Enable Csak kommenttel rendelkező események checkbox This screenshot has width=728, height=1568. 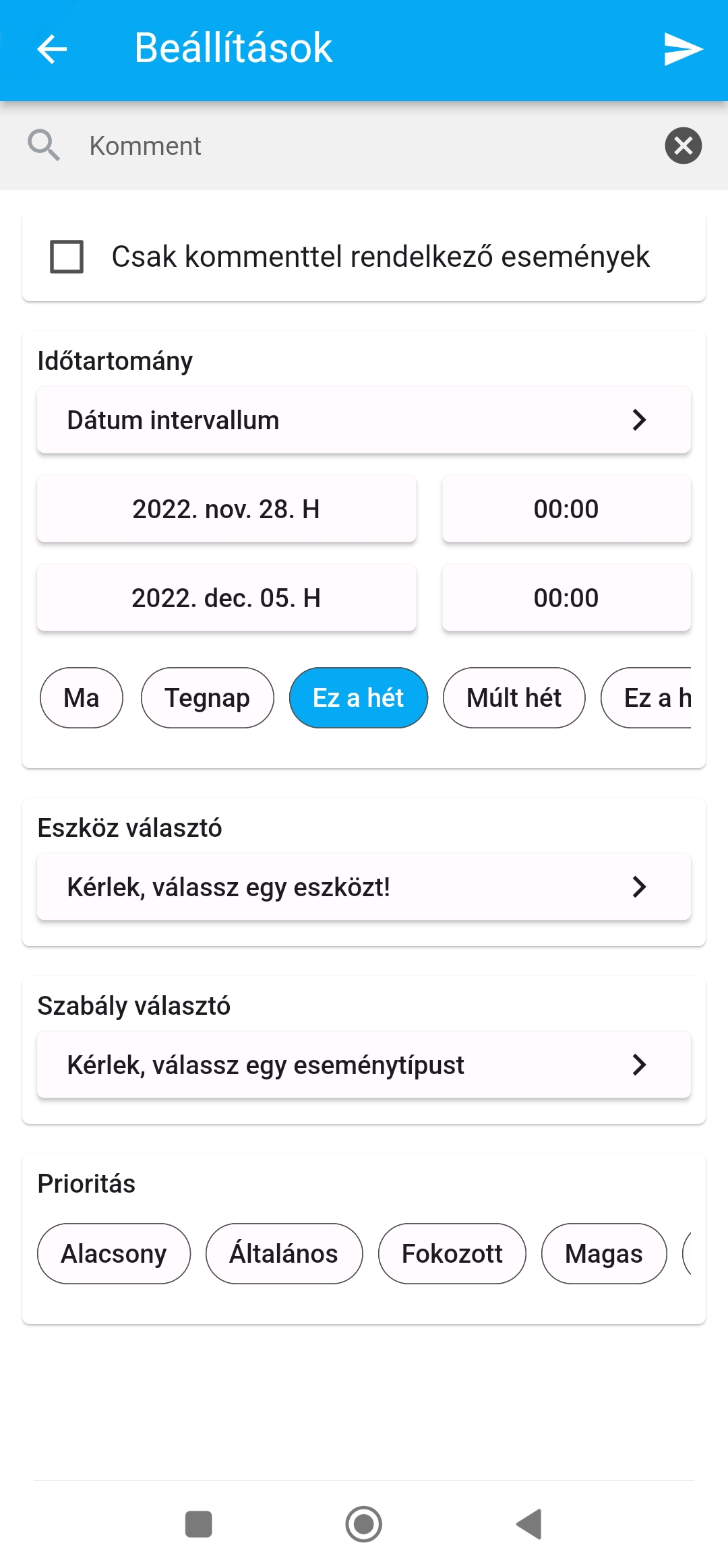67,257
